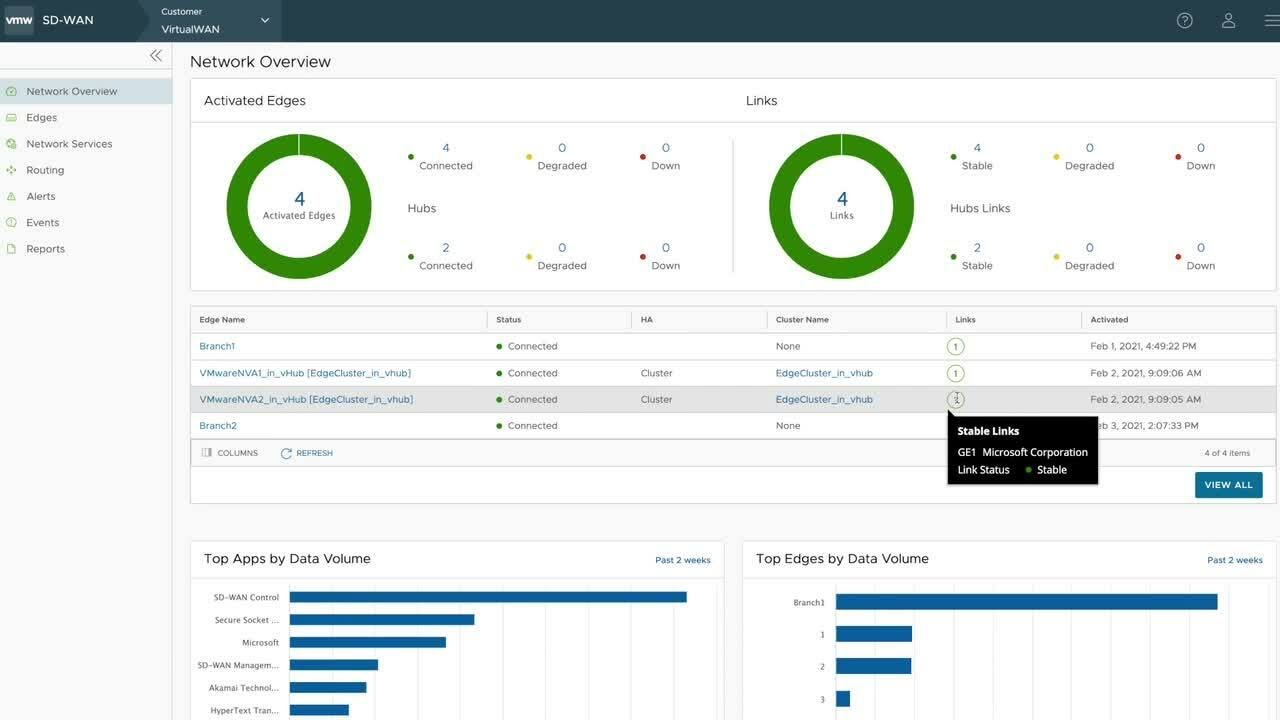The width and height of the screenshot is (1280, 720).
Task: Collapse the sidebar with double-chevron icon
Action: 156,56
